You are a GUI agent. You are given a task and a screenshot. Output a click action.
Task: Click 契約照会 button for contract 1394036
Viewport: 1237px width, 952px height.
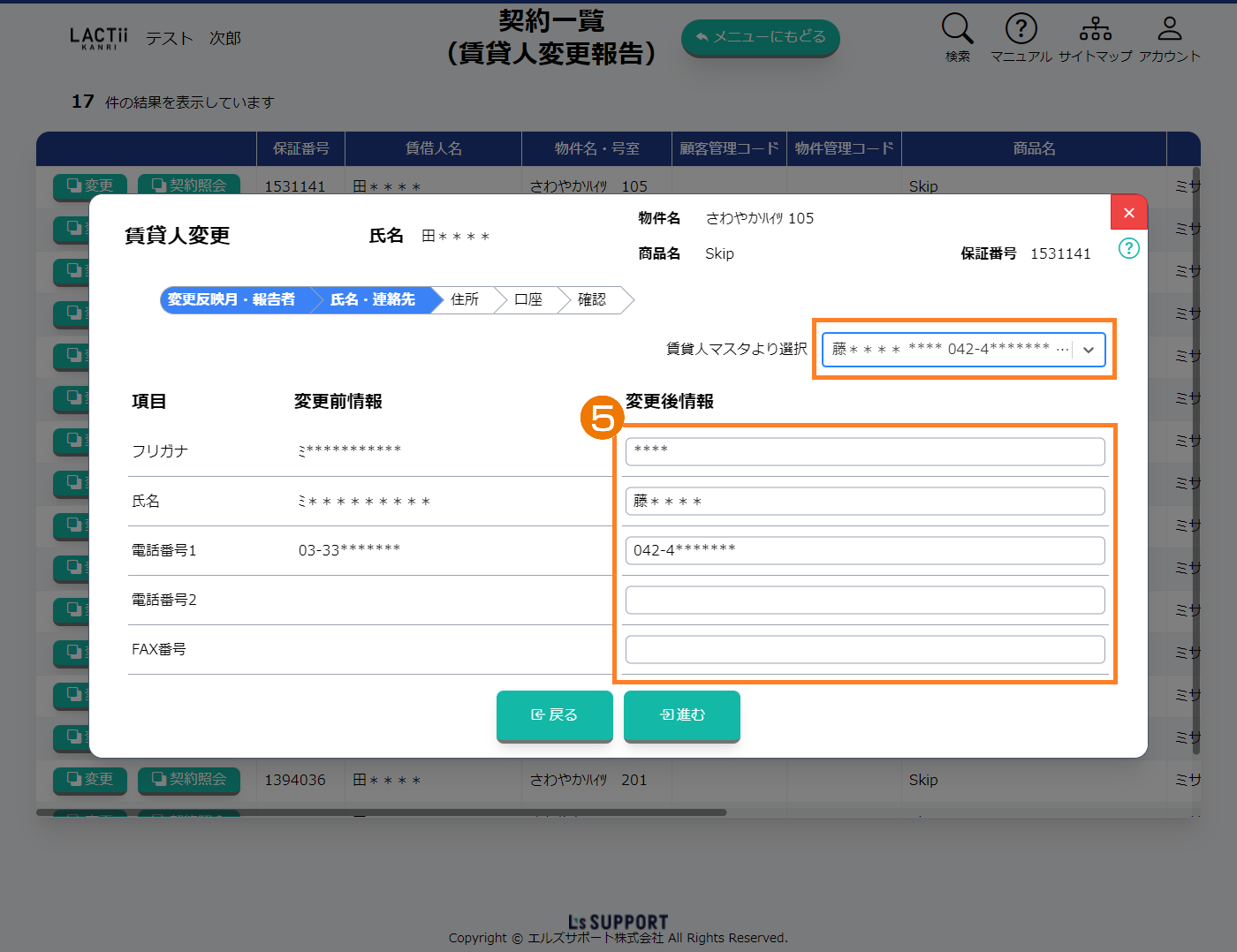point(189,780)
